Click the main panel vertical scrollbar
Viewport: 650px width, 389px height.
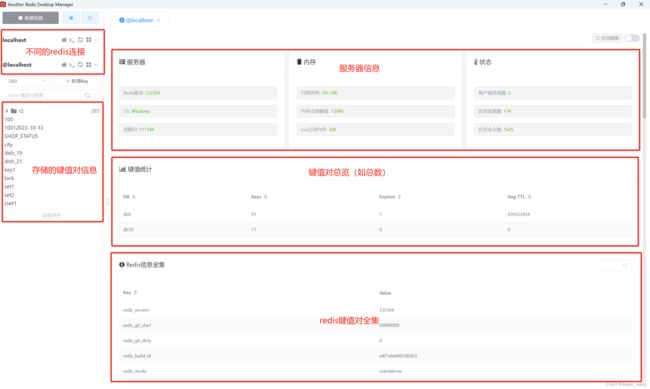(645, 75)
